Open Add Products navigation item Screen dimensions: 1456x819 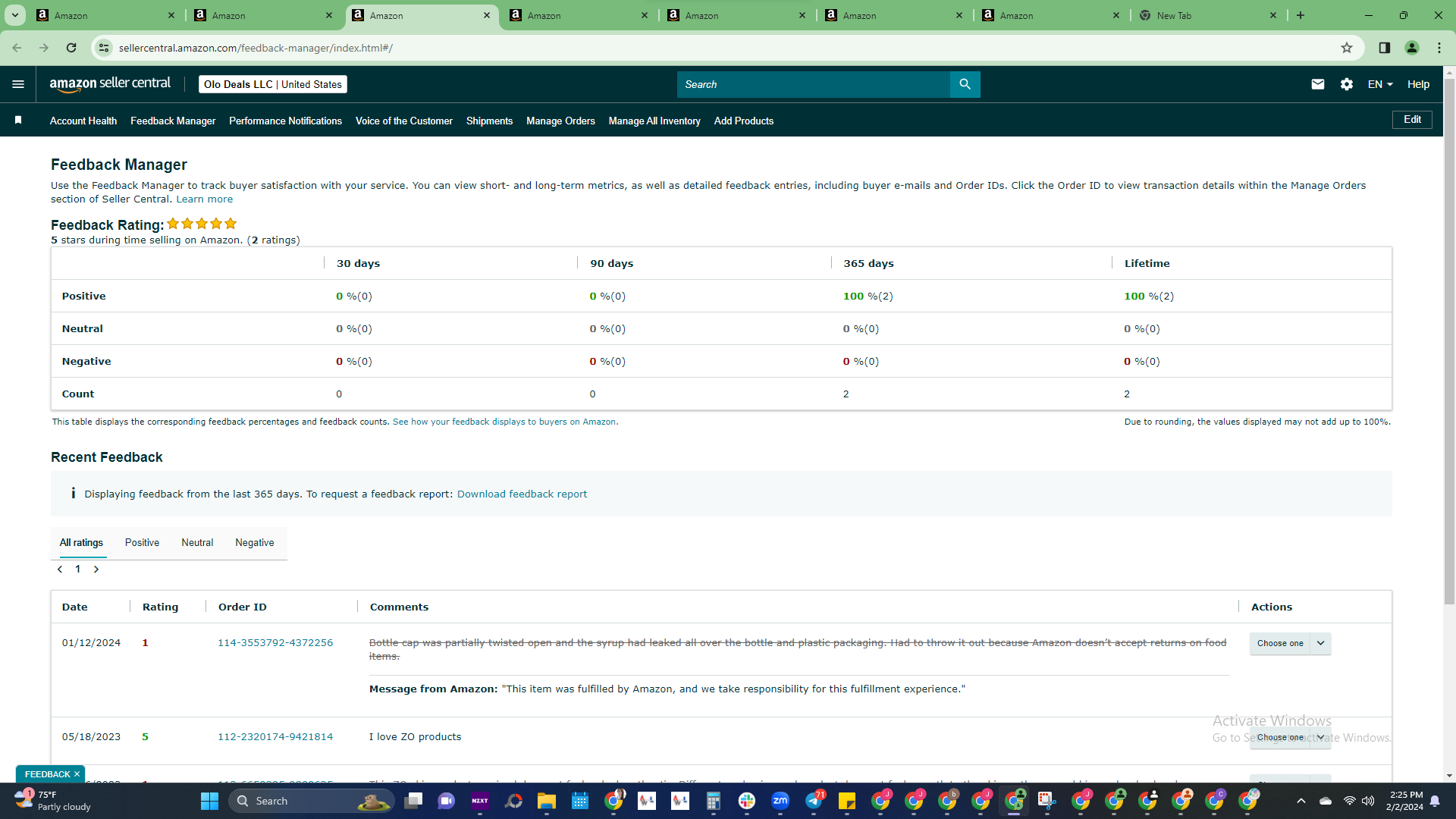coord(744,121)
